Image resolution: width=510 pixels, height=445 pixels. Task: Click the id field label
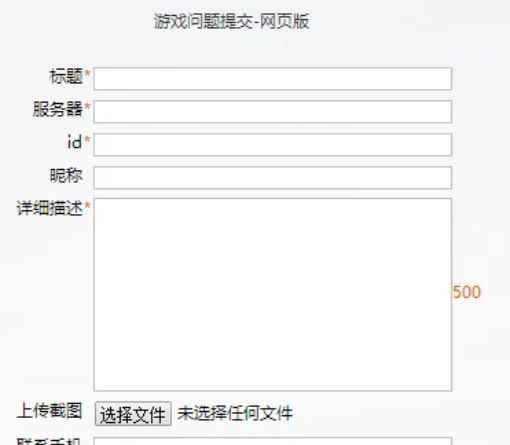pos(75,142)
